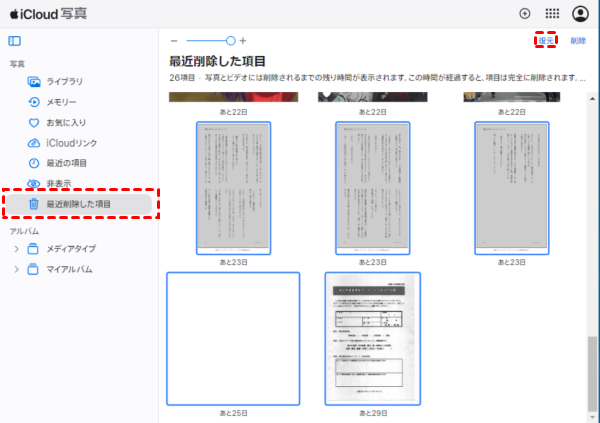This screenshot has width=600, height=423.
Task: Click the マイアルバム album icon
Action: coord(33,269)
